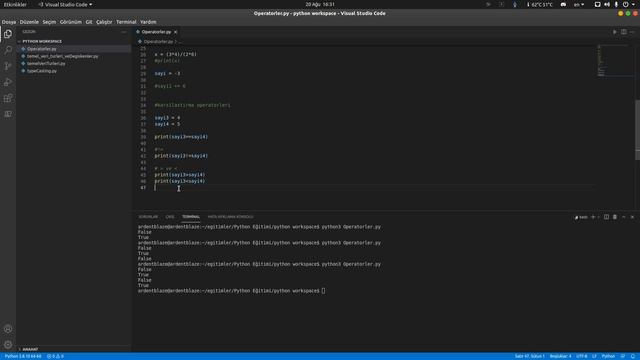This screenshot has width=640, height=360.
Task: Select the Operatorler.py editor tab
Action: 156,32
